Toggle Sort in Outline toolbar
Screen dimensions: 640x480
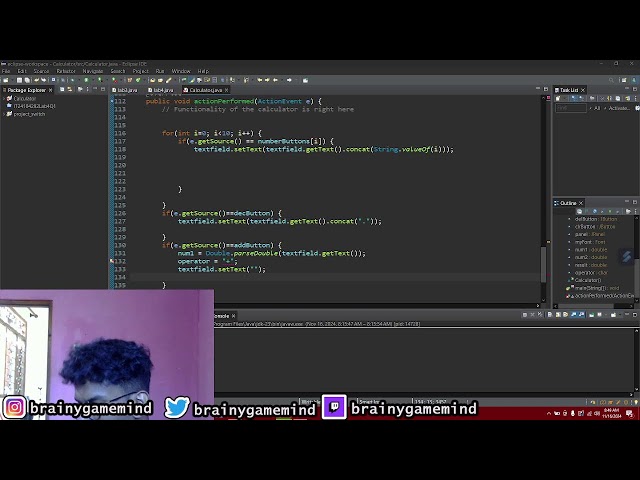click(x=587, y=211)
